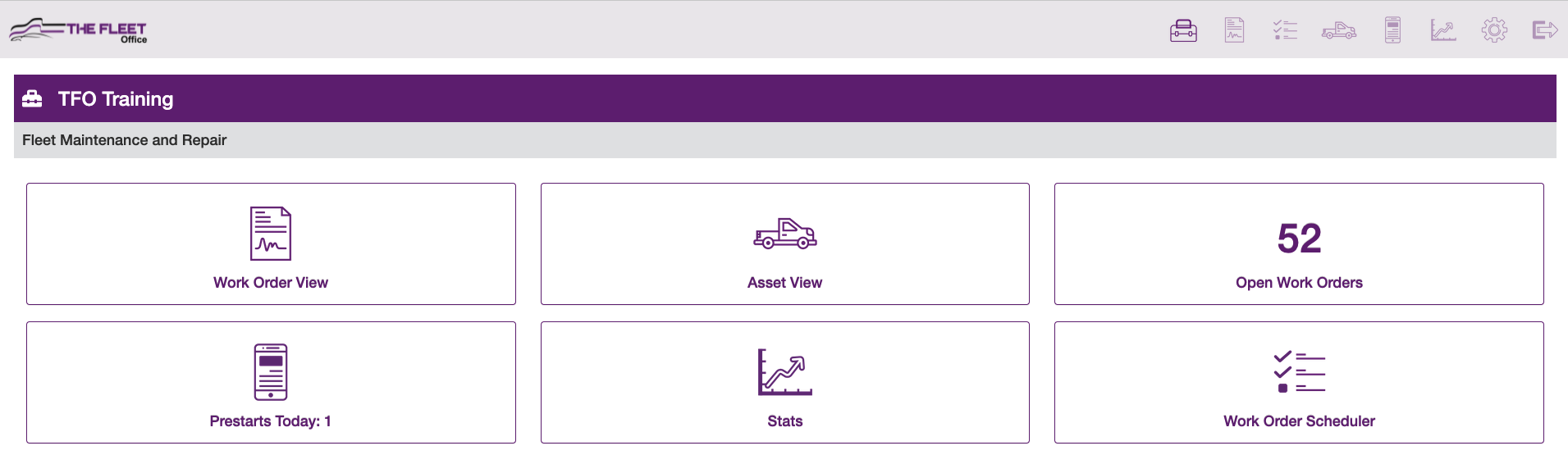
Task: Open the Work Order Scheduler tile
Action: coord(1299,382)
